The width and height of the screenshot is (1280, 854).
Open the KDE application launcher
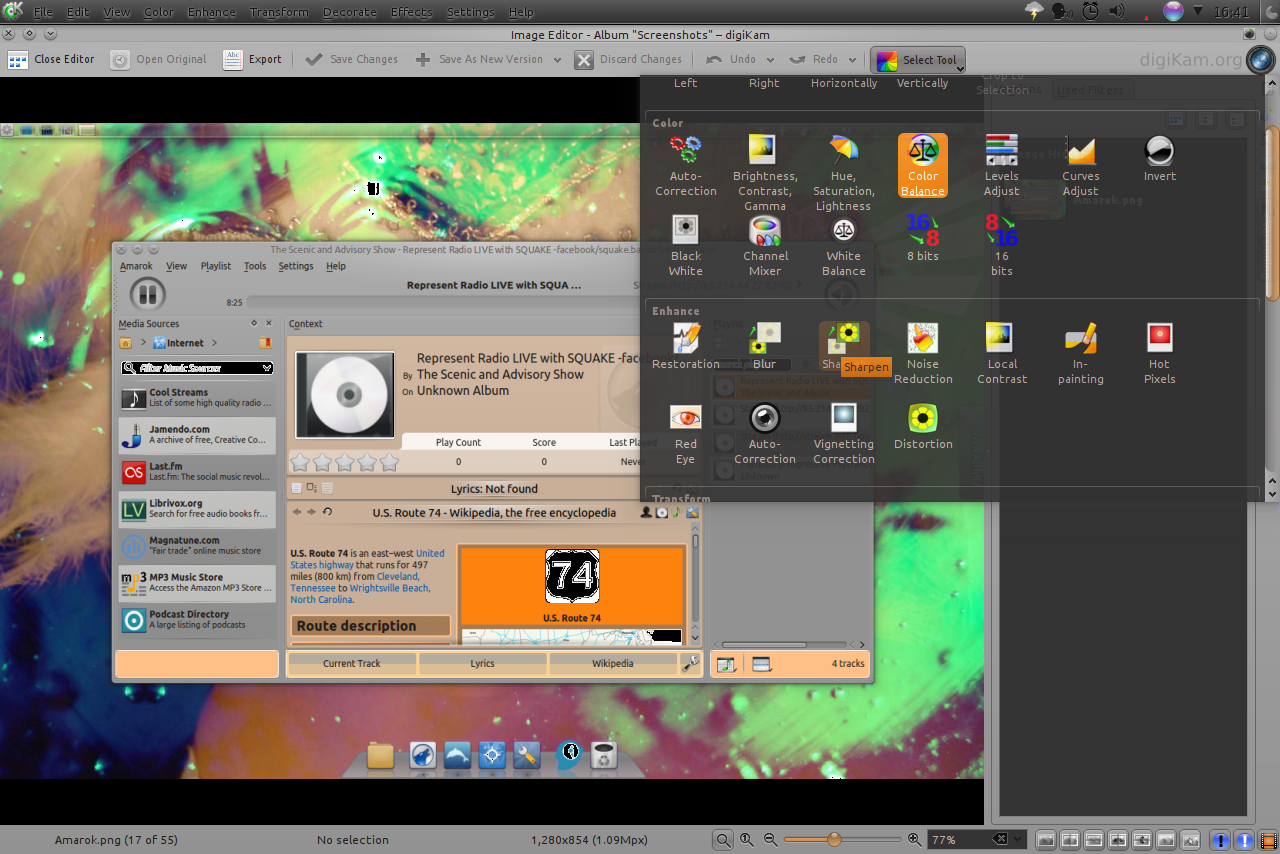coord(13,12)
